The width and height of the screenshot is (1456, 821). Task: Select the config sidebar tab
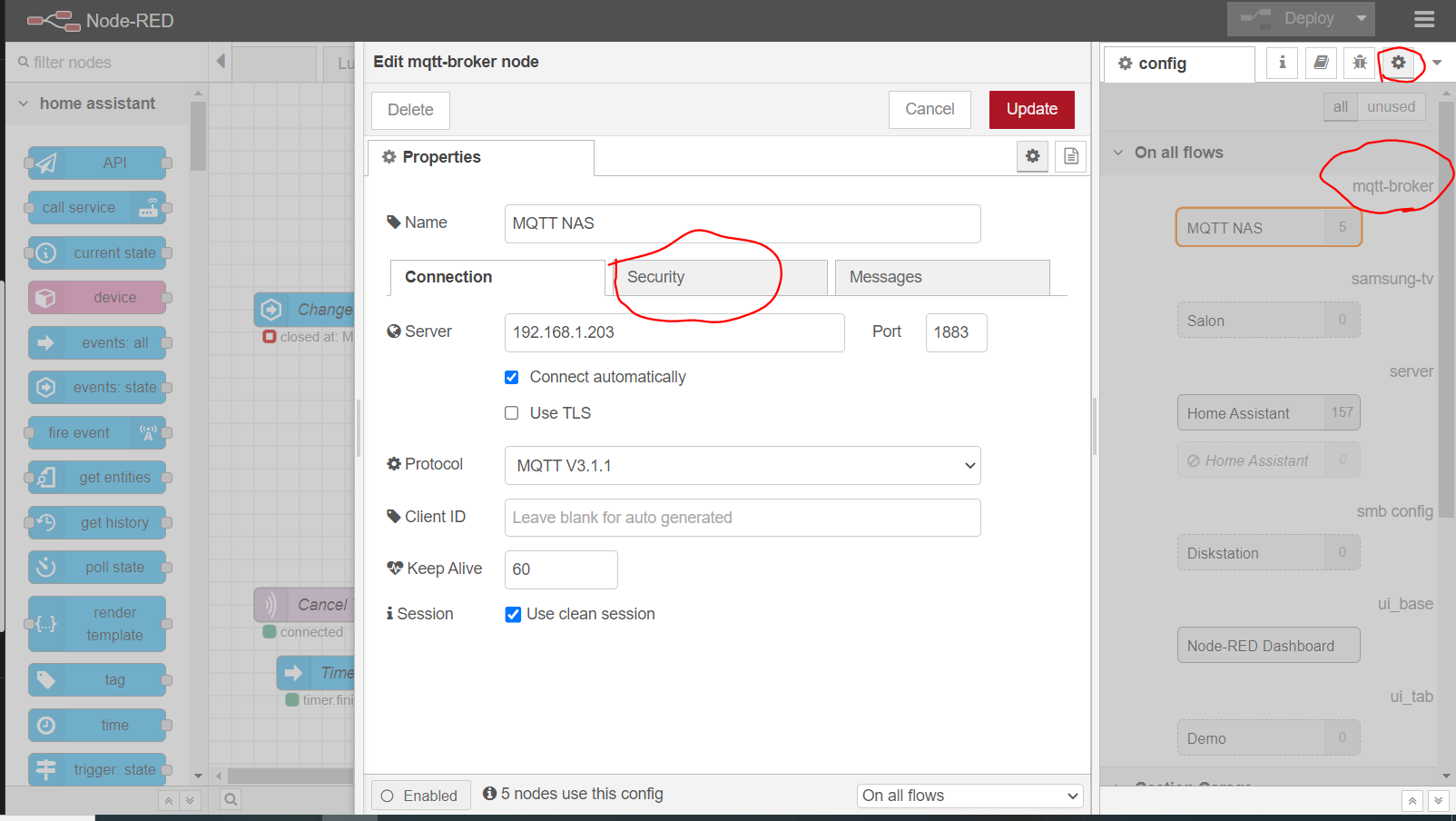(x=1180, y=64)
